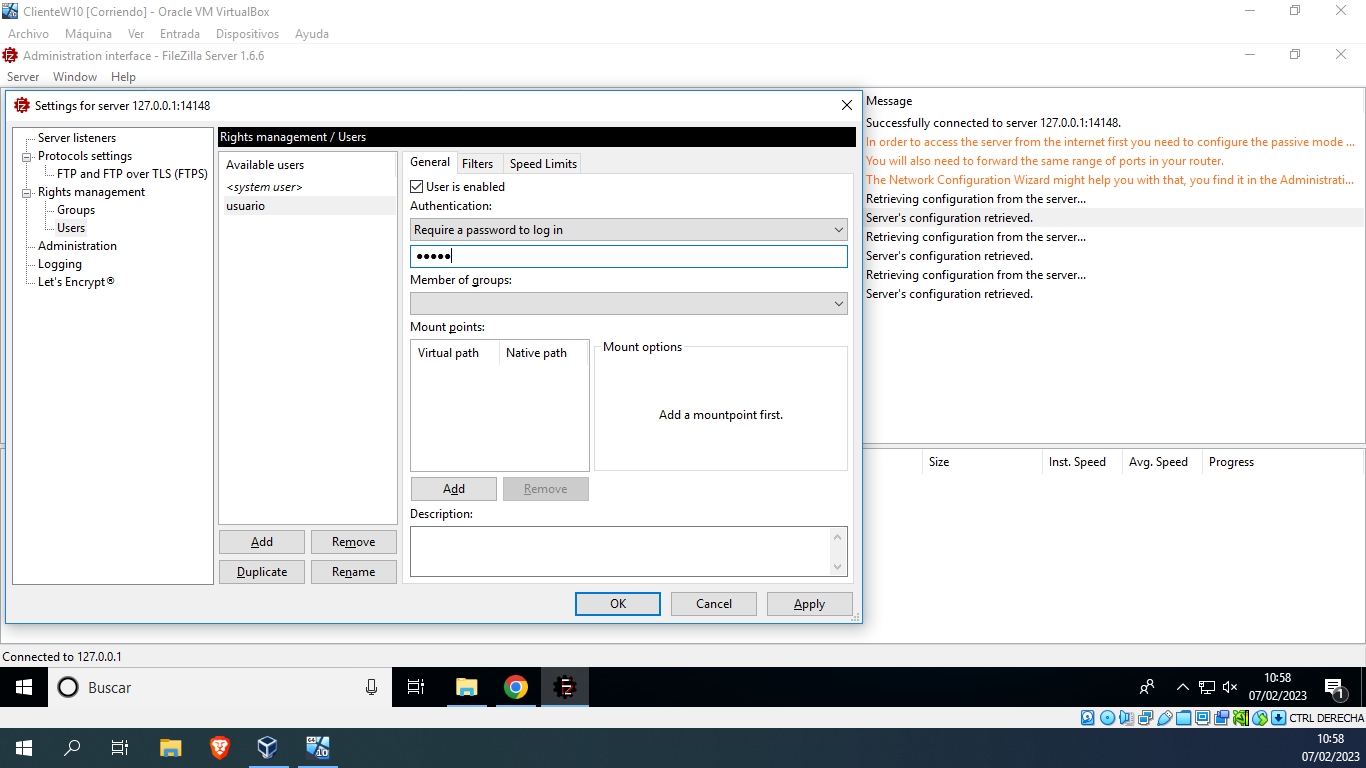The width and height of the screenshot is (1366, 768).
Task: Open File Explorer in the guest taskbar
Action: [467, 687]
